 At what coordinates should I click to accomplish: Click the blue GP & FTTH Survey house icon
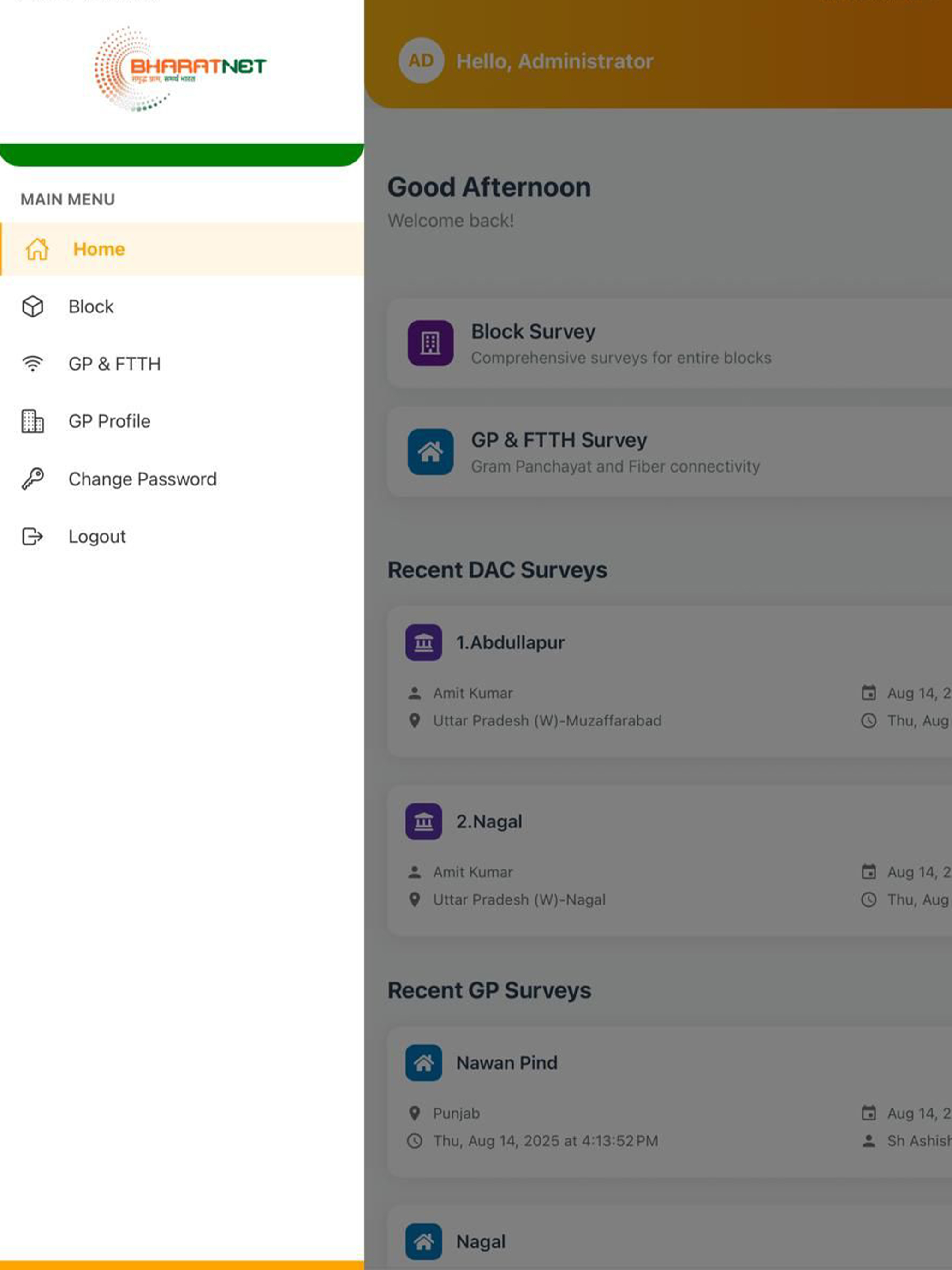click(x=430, y=452)
